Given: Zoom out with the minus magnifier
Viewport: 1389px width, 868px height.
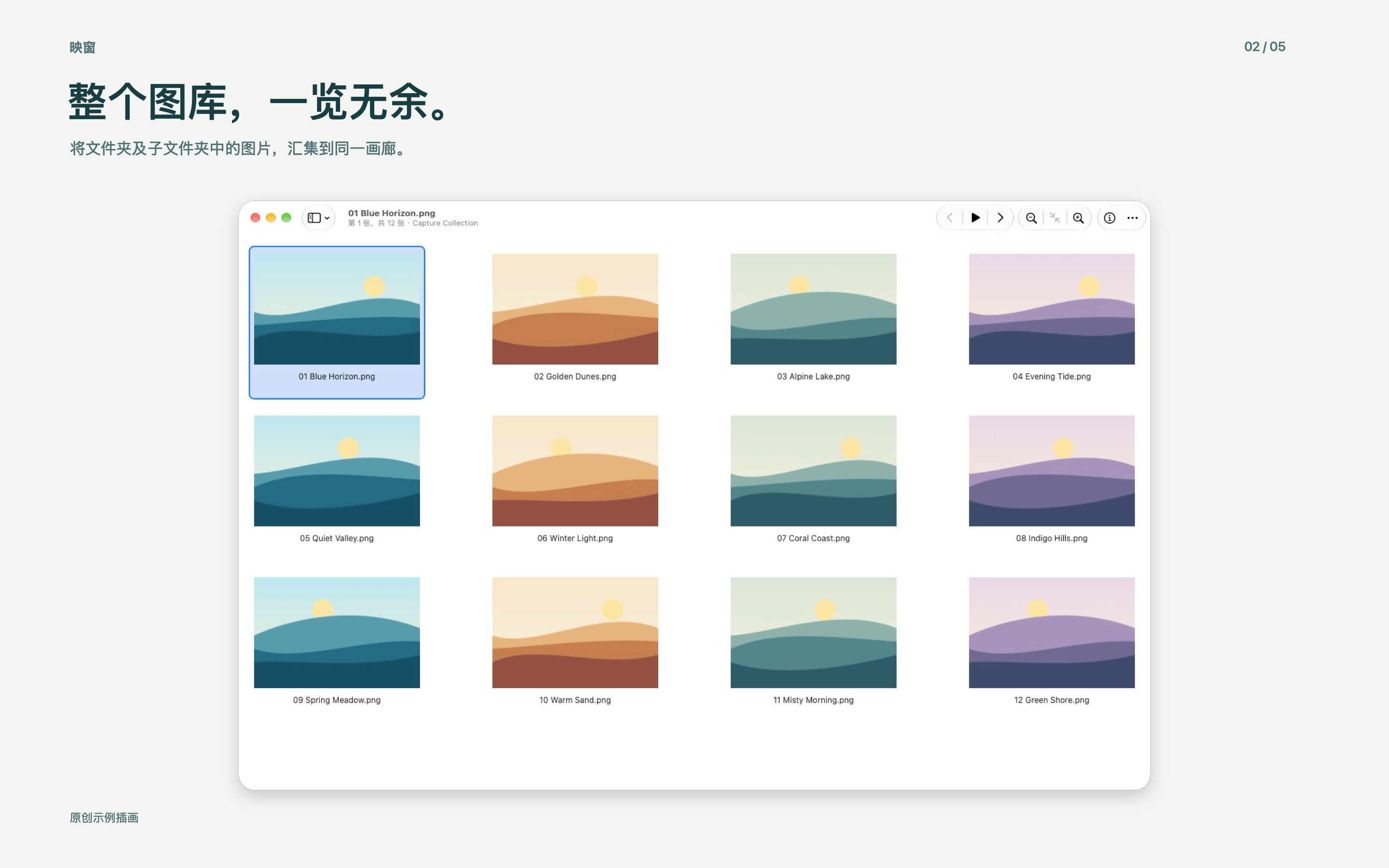Looking at the screenshot, I should [x=1032, y=218].
